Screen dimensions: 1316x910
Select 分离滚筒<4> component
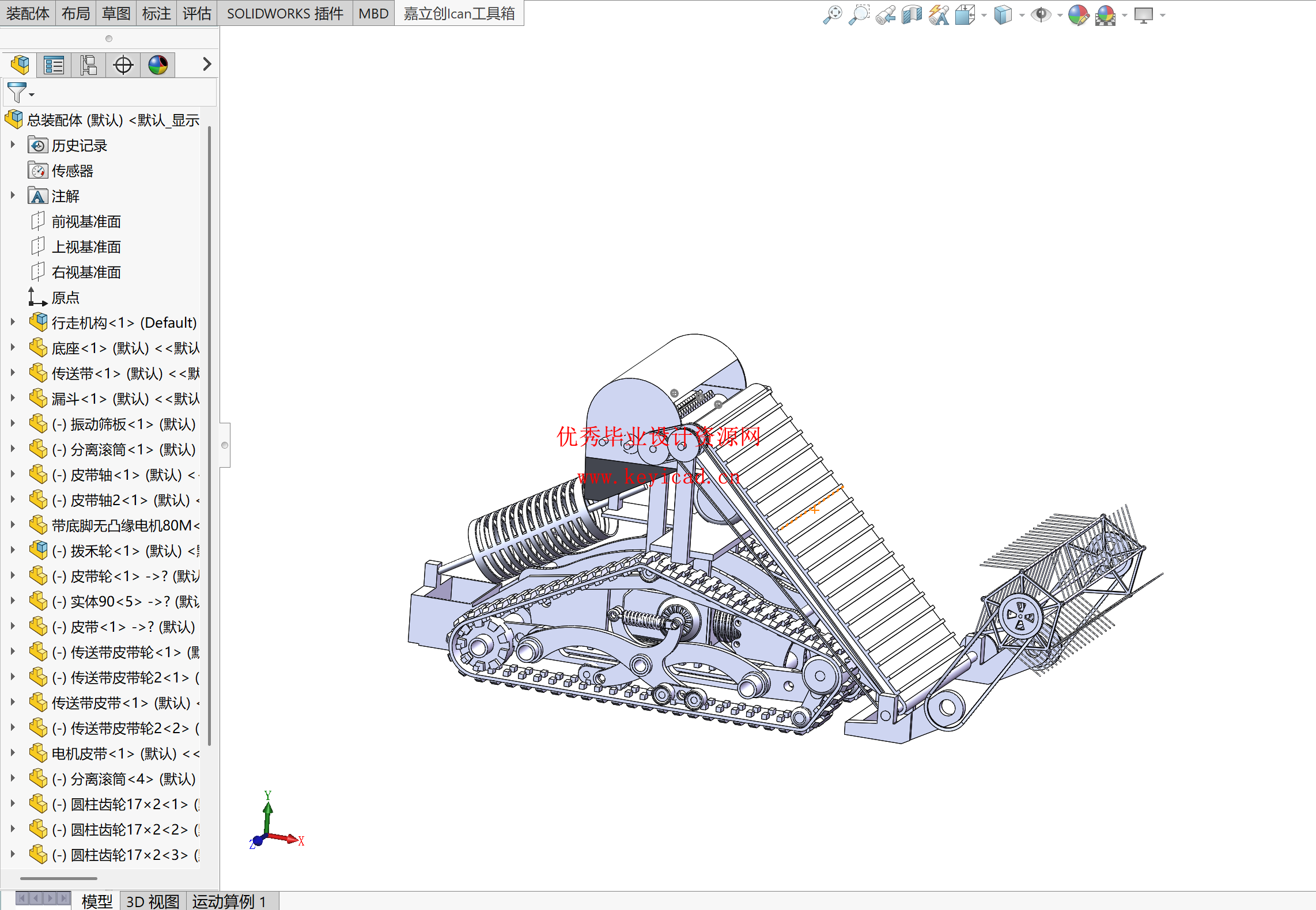pos(112,779)
